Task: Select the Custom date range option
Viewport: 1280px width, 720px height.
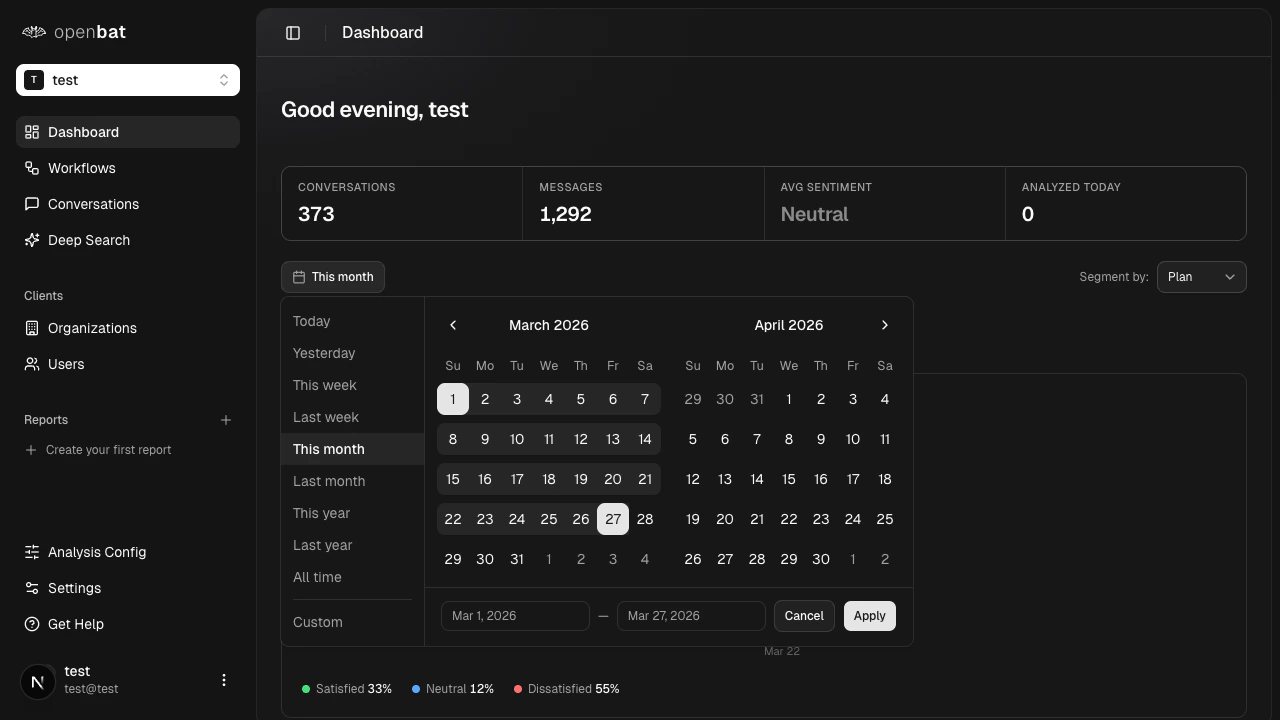Action: click(x=317, y=622)
